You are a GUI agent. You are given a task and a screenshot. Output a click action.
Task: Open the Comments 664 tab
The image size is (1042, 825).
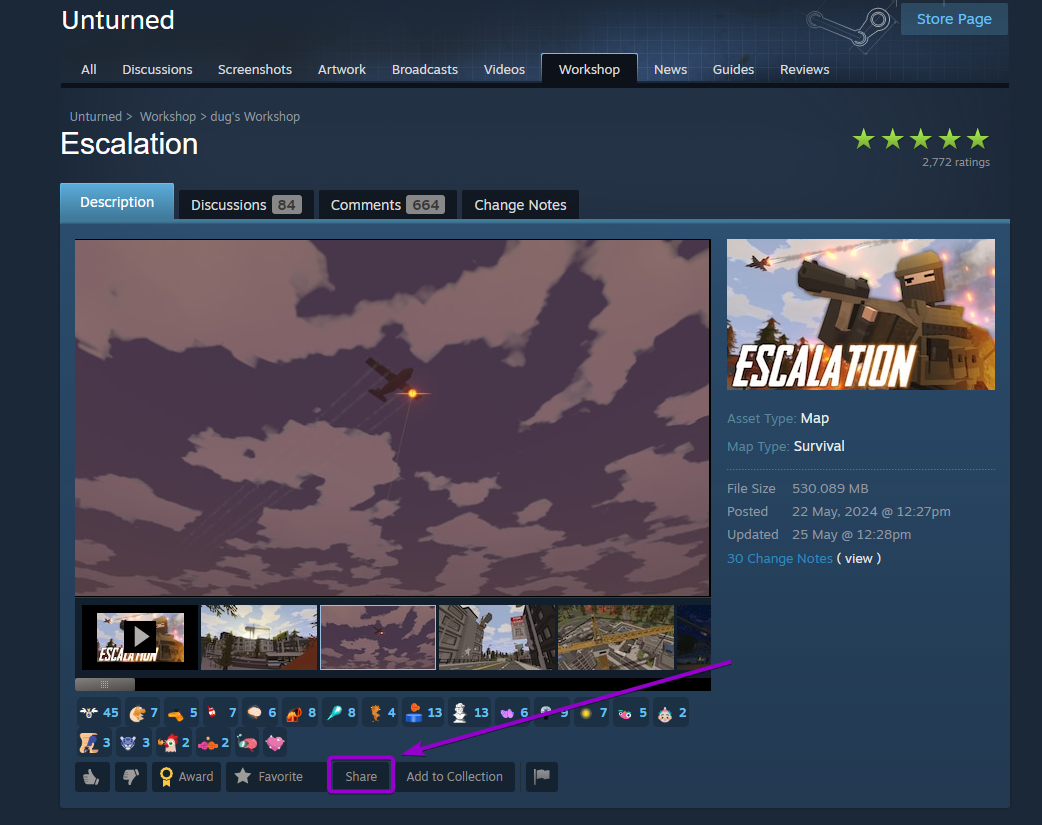(x=387, y=205)
